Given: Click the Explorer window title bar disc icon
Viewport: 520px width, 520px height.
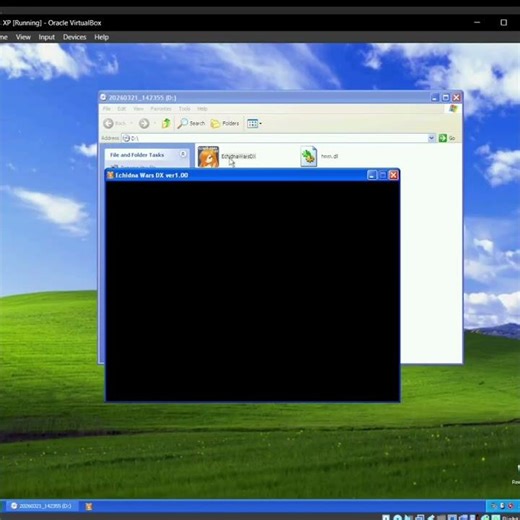Looking at the screenshot, I should click(x=103, y=97).
